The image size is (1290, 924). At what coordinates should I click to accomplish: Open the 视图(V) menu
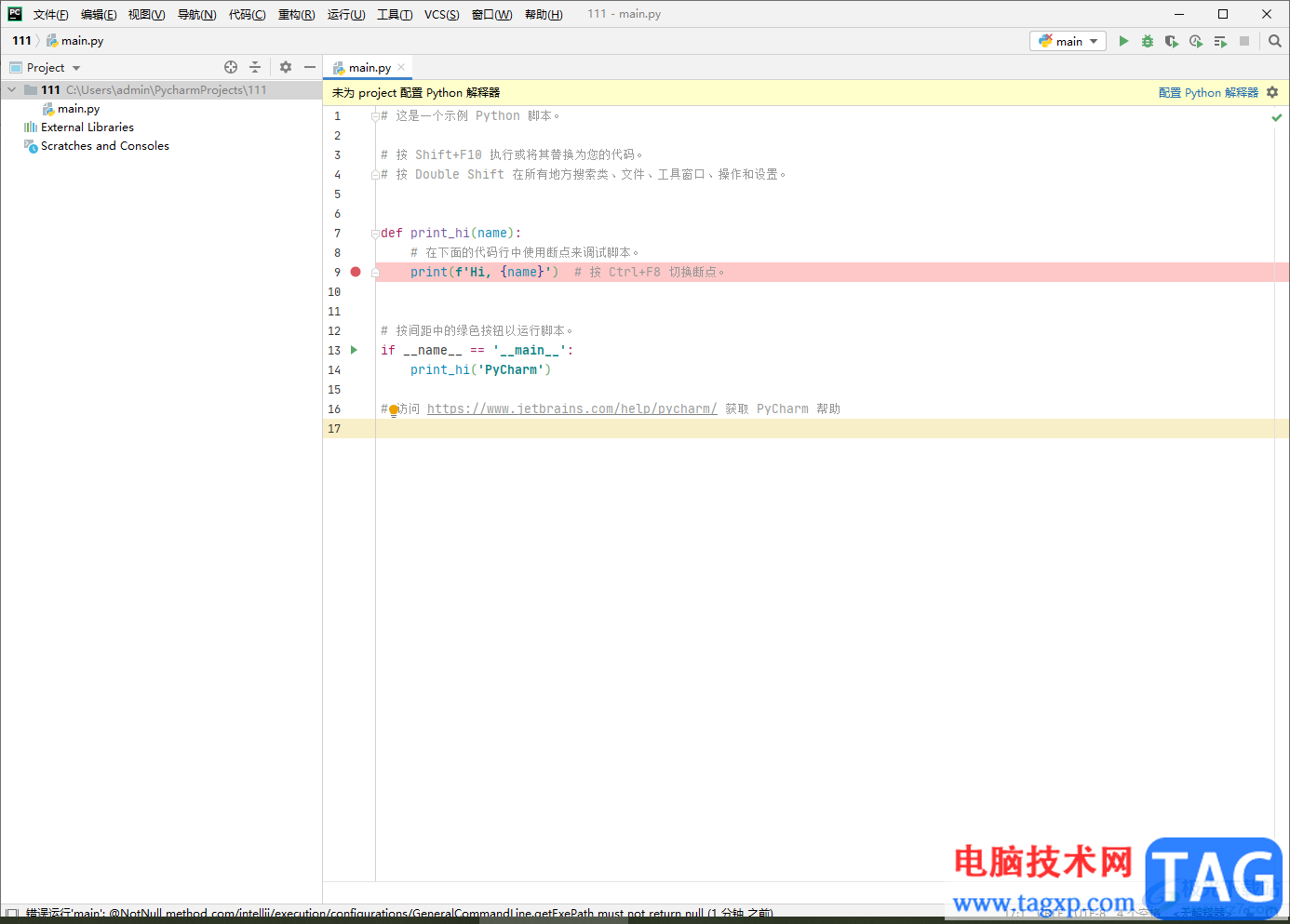tap(146, 14)
